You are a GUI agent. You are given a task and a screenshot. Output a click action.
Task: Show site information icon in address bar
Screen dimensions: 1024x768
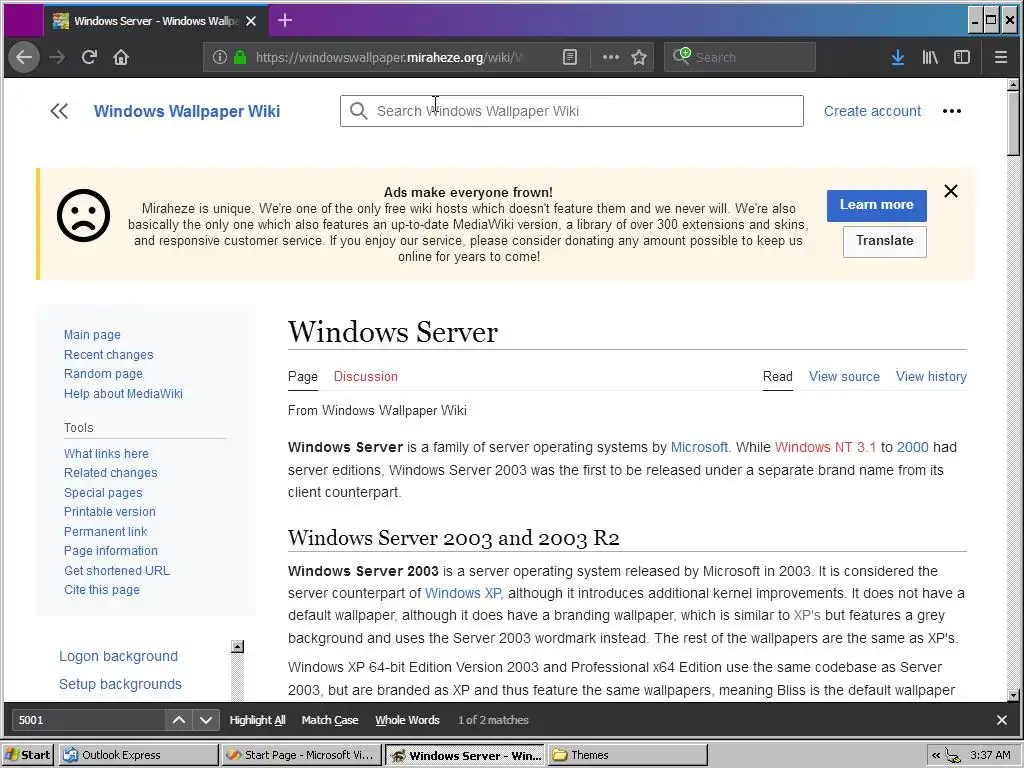click(x=220, y=57)
